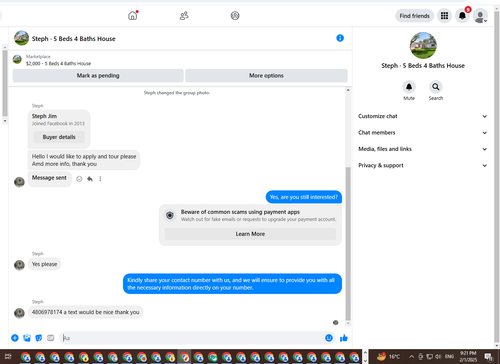Select the 'Kindly share your contact number' message
Screen dimensions: 500x364
tap(232, 284)
